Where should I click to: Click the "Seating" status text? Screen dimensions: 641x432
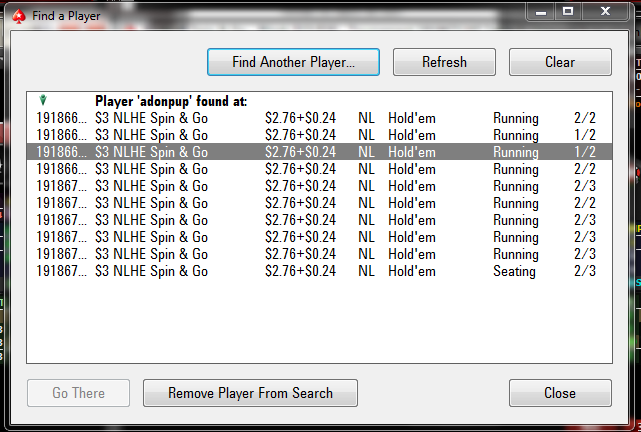point(514,271)
